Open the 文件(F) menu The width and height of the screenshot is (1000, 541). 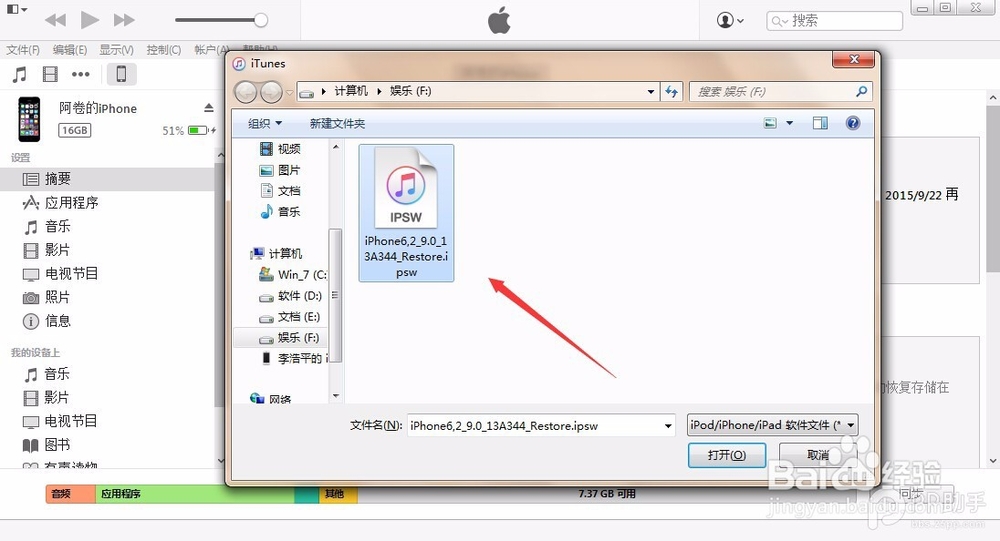23,50
